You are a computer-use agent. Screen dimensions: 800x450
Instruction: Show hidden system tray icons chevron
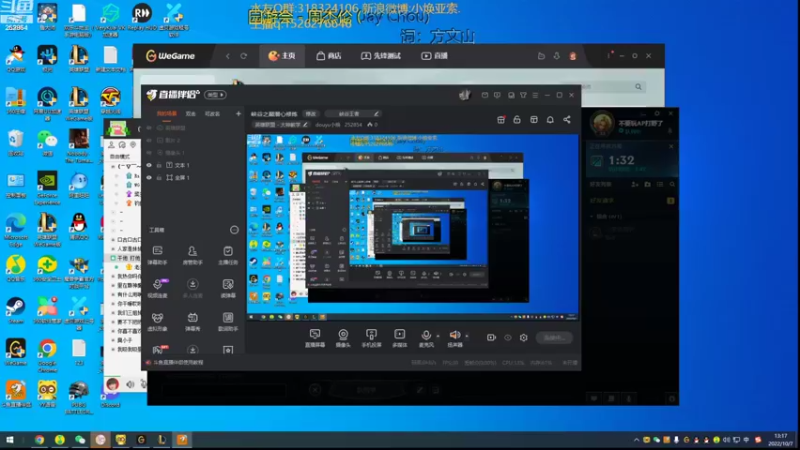coord(636,440)
